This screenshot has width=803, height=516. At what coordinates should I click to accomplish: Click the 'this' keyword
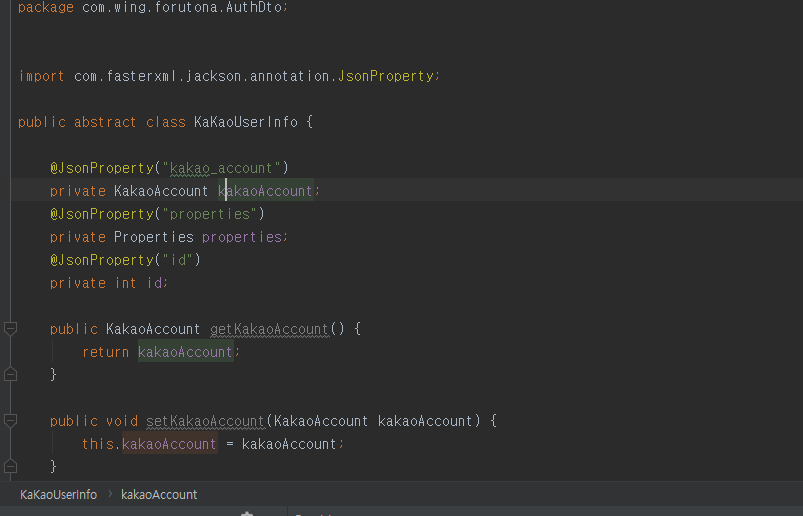click(98, 444)
